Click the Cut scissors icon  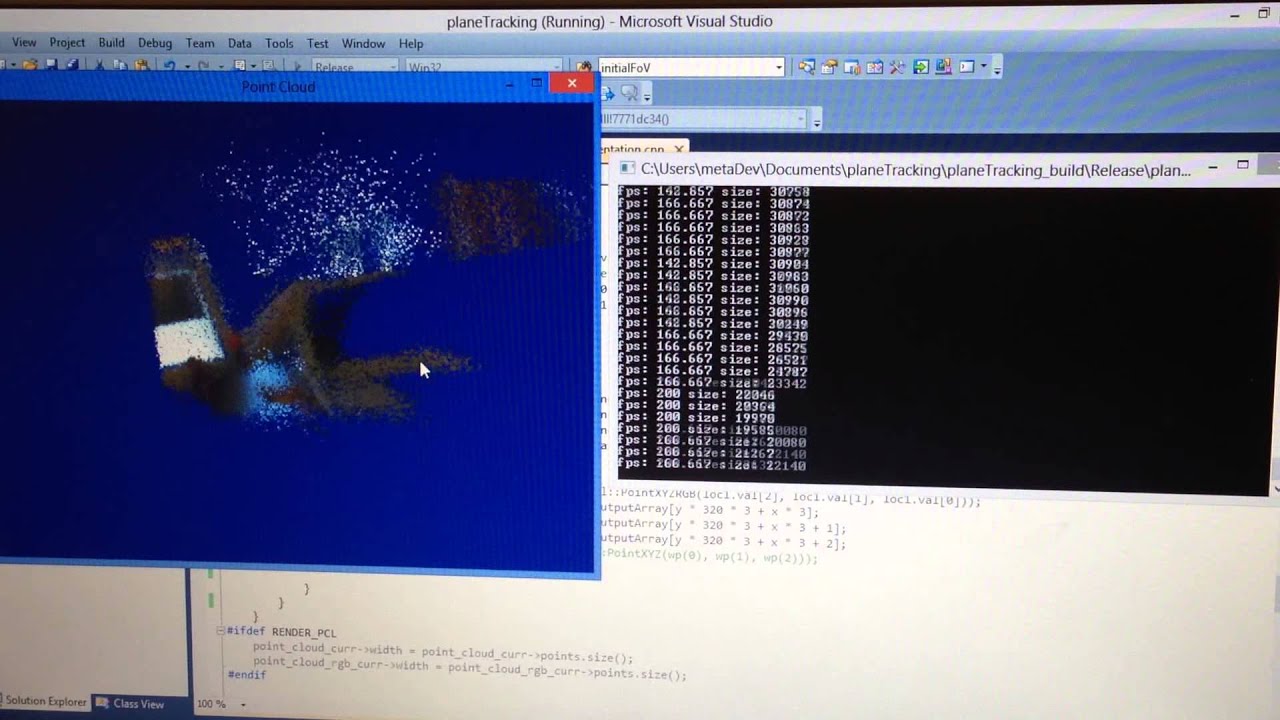click(99, 66)
